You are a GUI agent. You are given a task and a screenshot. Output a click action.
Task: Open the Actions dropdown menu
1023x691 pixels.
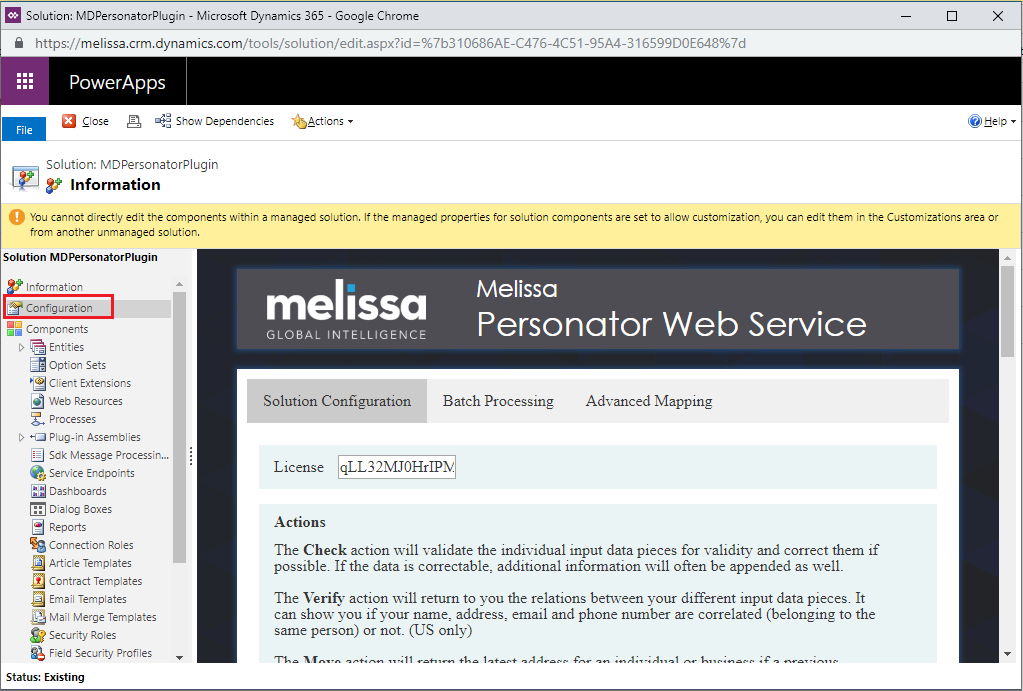(322, 121)
